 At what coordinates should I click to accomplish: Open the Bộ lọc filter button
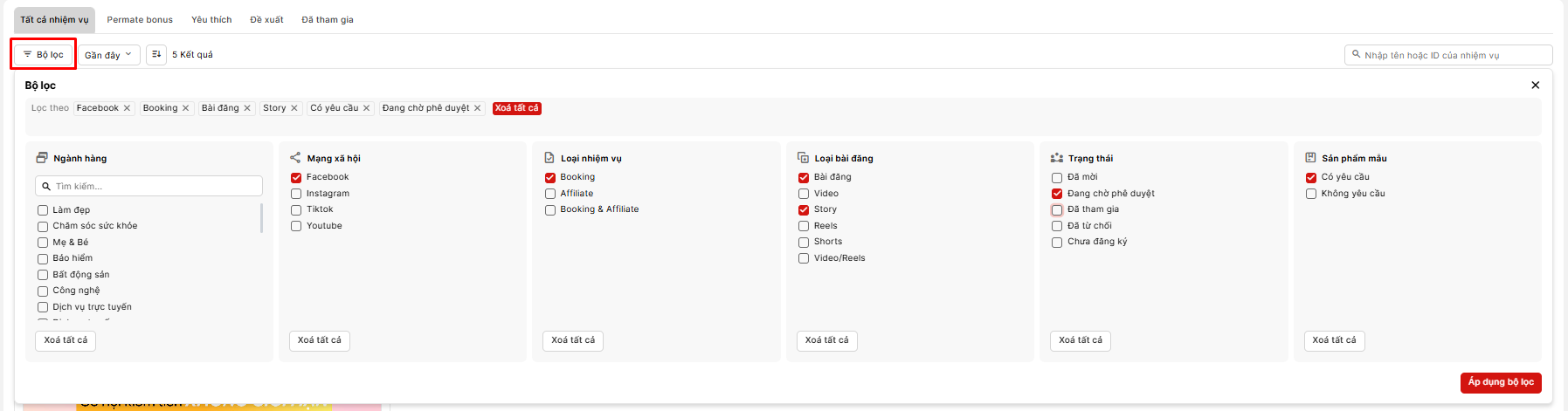(x=44, y=54)
